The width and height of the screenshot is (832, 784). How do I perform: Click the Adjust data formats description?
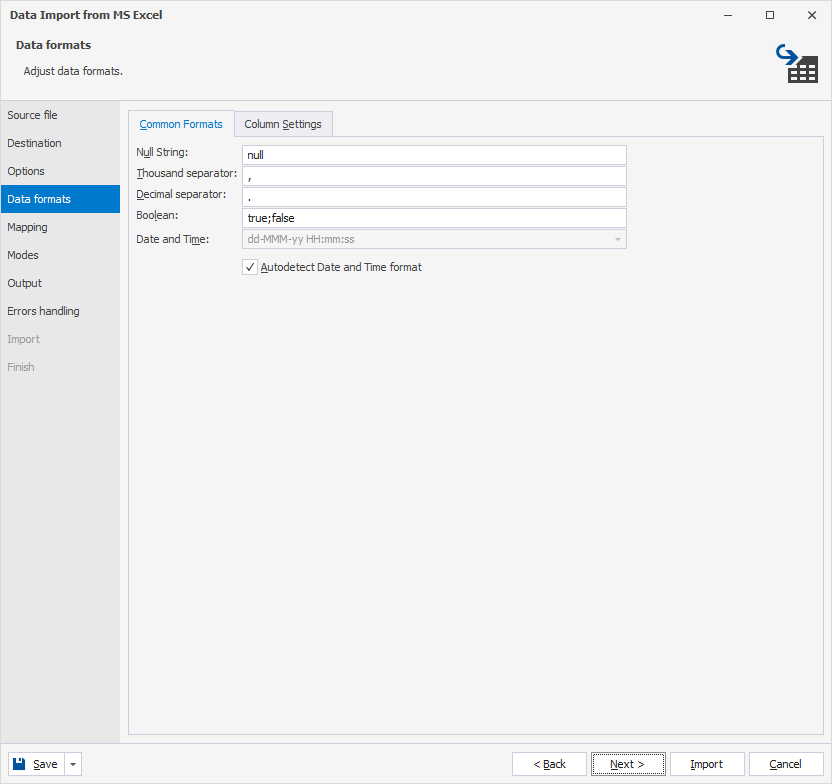pos(73,71)
